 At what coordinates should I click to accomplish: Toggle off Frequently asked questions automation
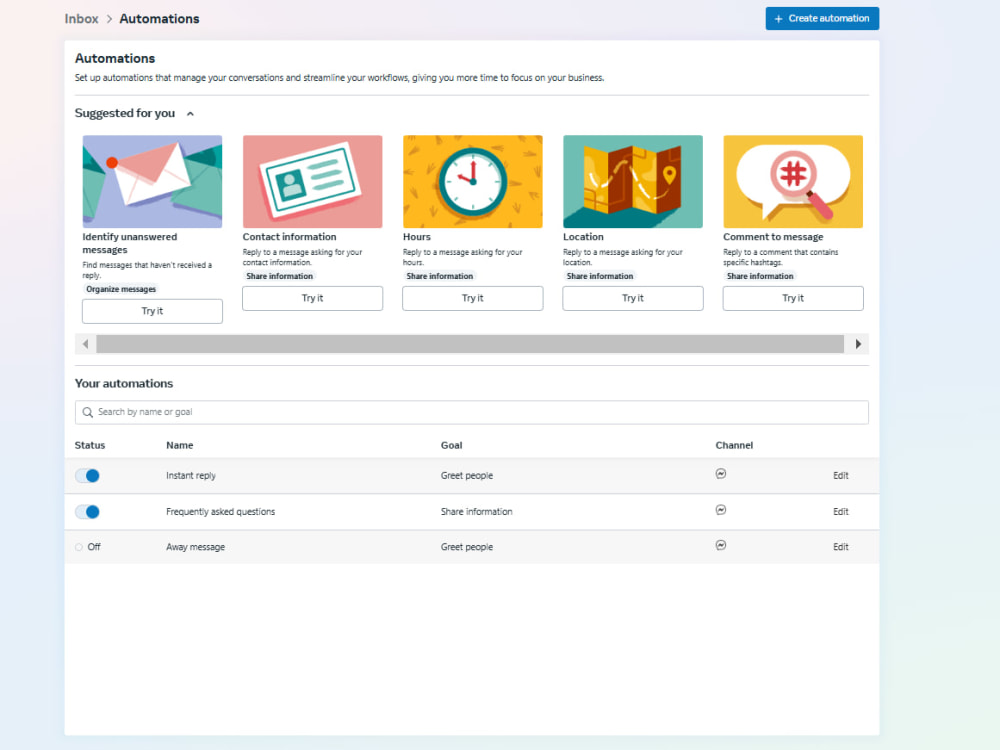[87, 511]
